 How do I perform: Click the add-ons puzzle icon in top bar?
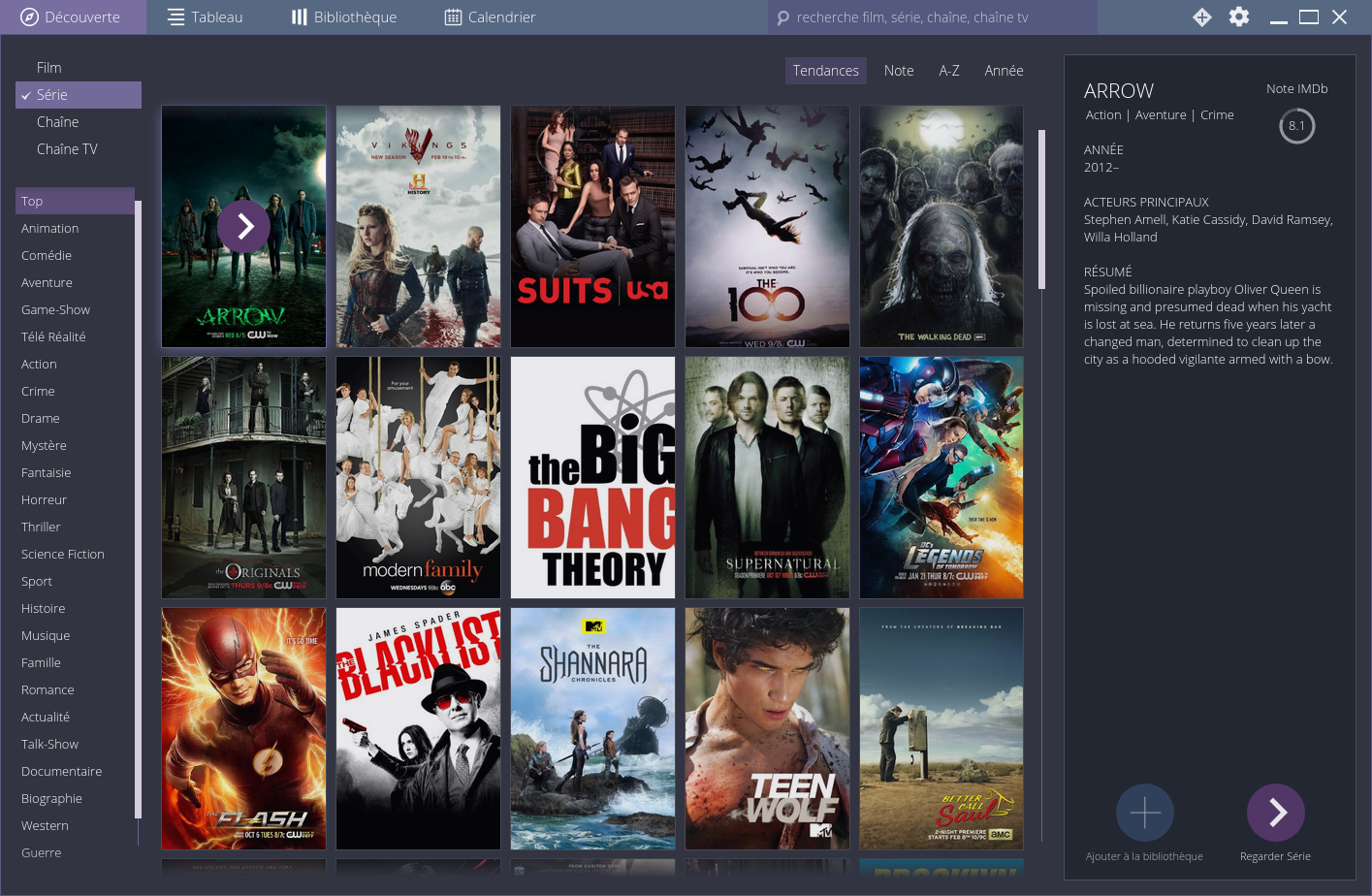pos(1202,17)
